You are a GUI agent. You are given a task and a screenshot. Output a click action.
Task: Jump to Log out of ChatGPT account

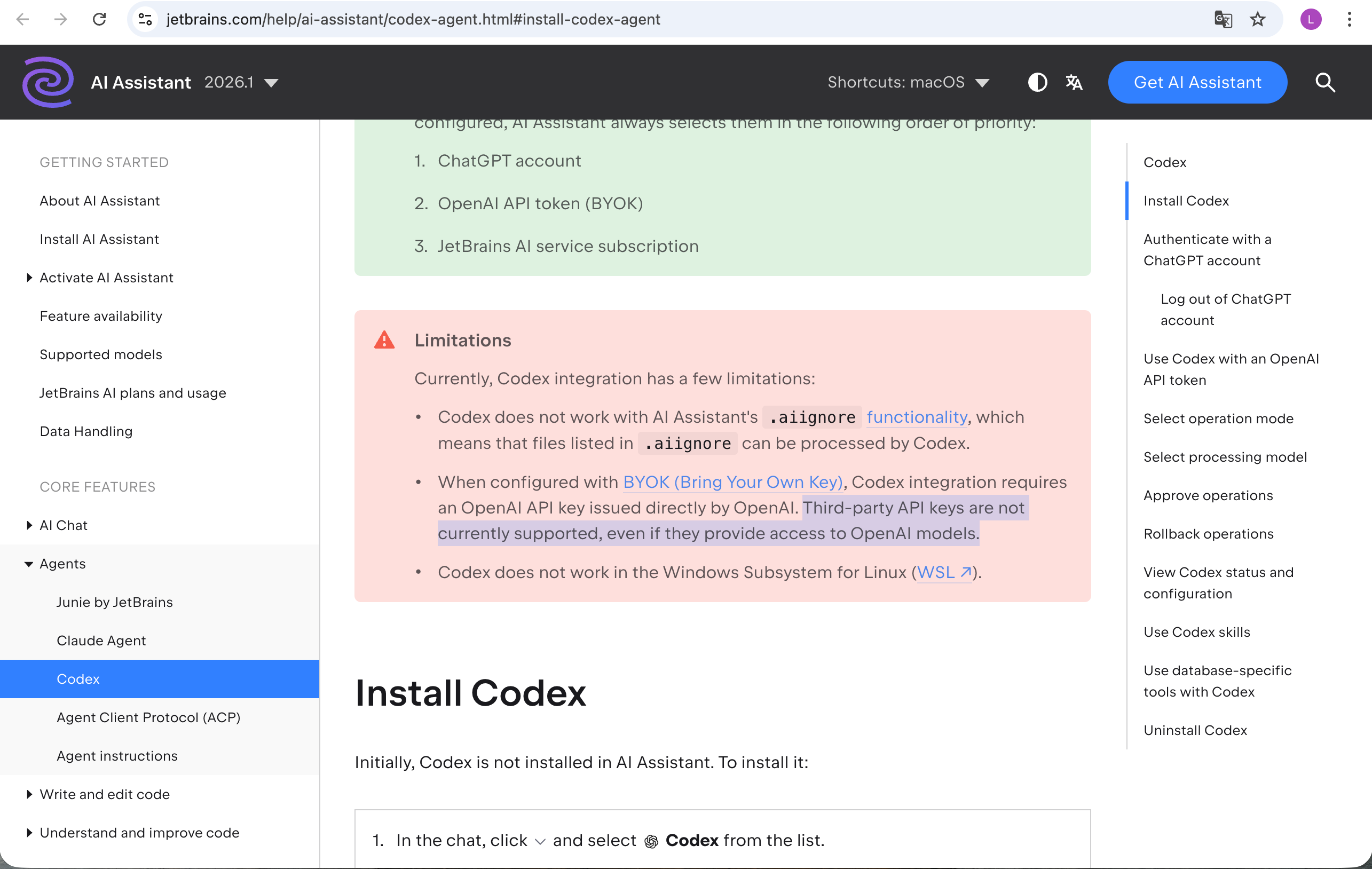pos(1226,310)
